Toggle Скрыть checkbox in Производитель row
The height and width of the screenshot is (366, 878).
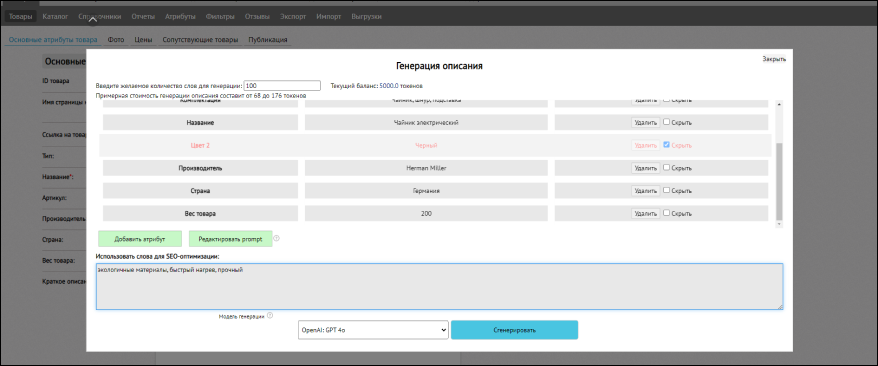(x=666, y=167)
